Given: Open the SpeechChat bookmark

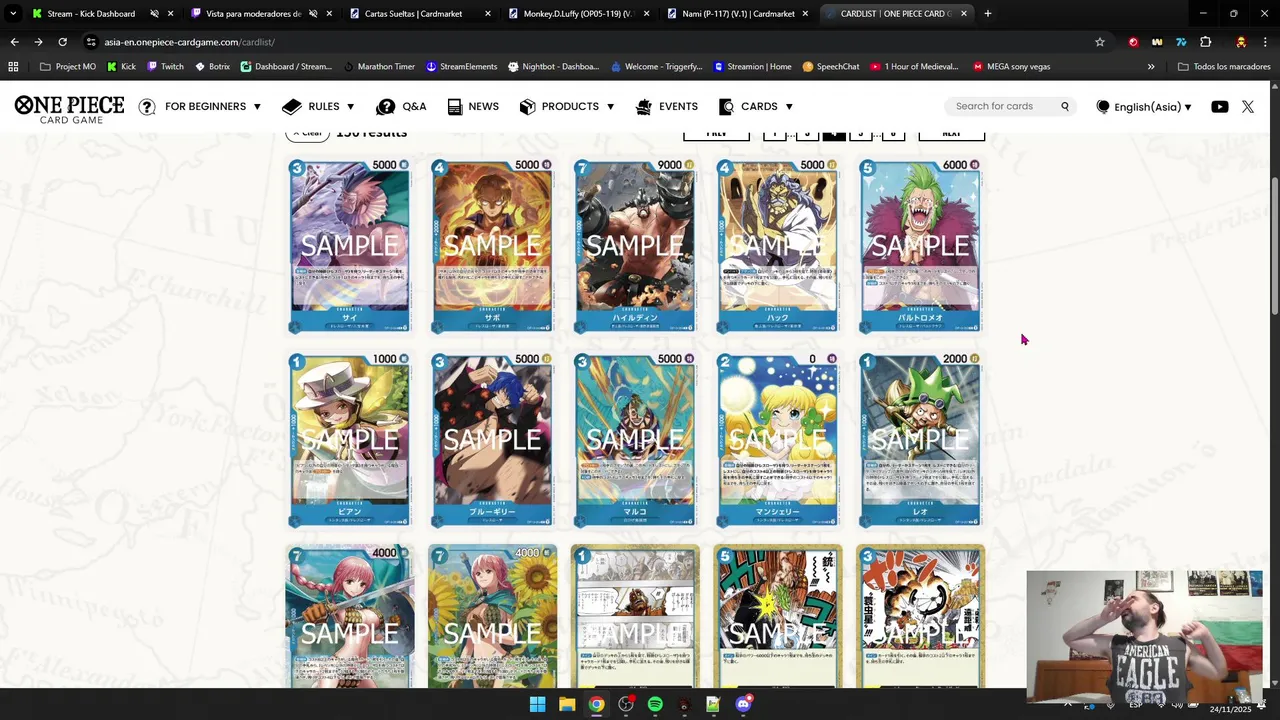Looking at the screenshot, I should [x=830, y=66].
